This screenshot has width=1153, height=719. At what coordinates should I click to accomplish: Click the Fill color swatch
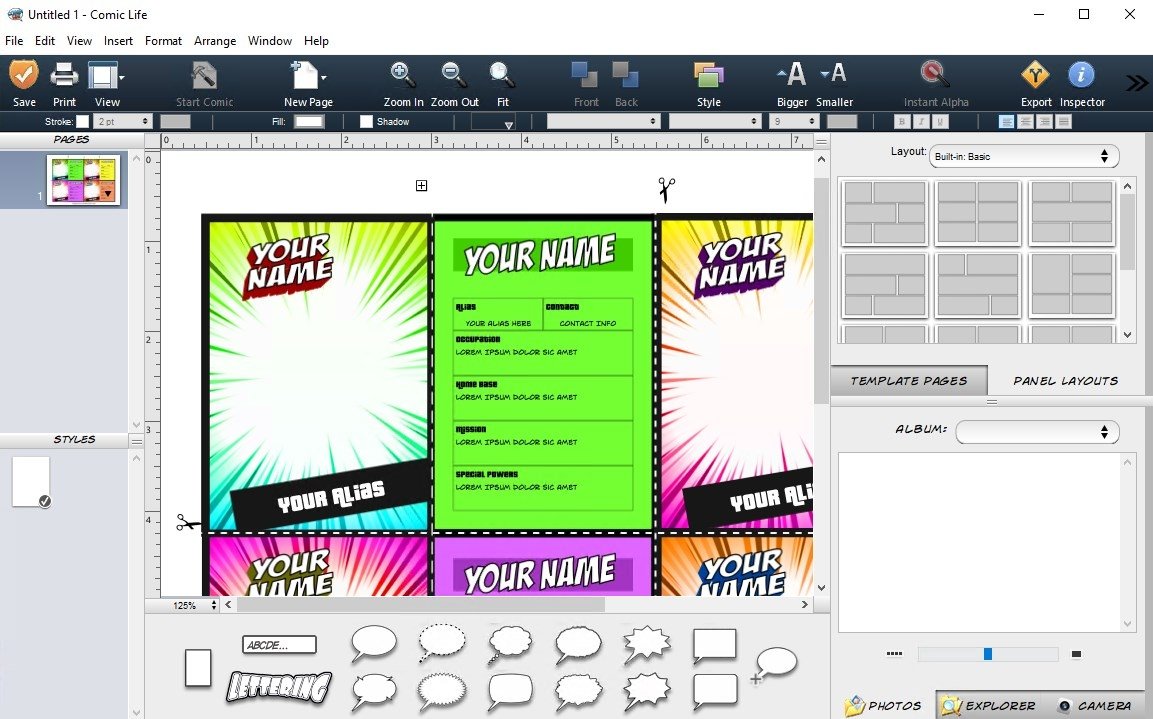click(x=309, y=121)
